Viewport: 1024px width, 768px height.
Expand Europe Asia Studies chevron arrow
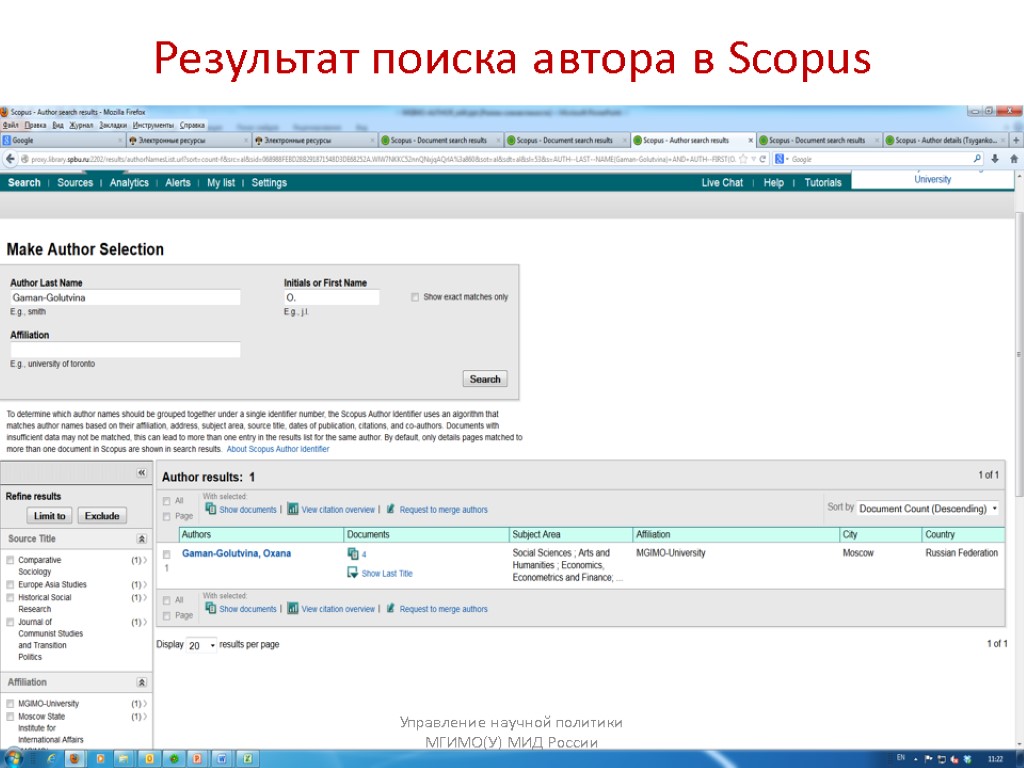(x=145, y=584)
